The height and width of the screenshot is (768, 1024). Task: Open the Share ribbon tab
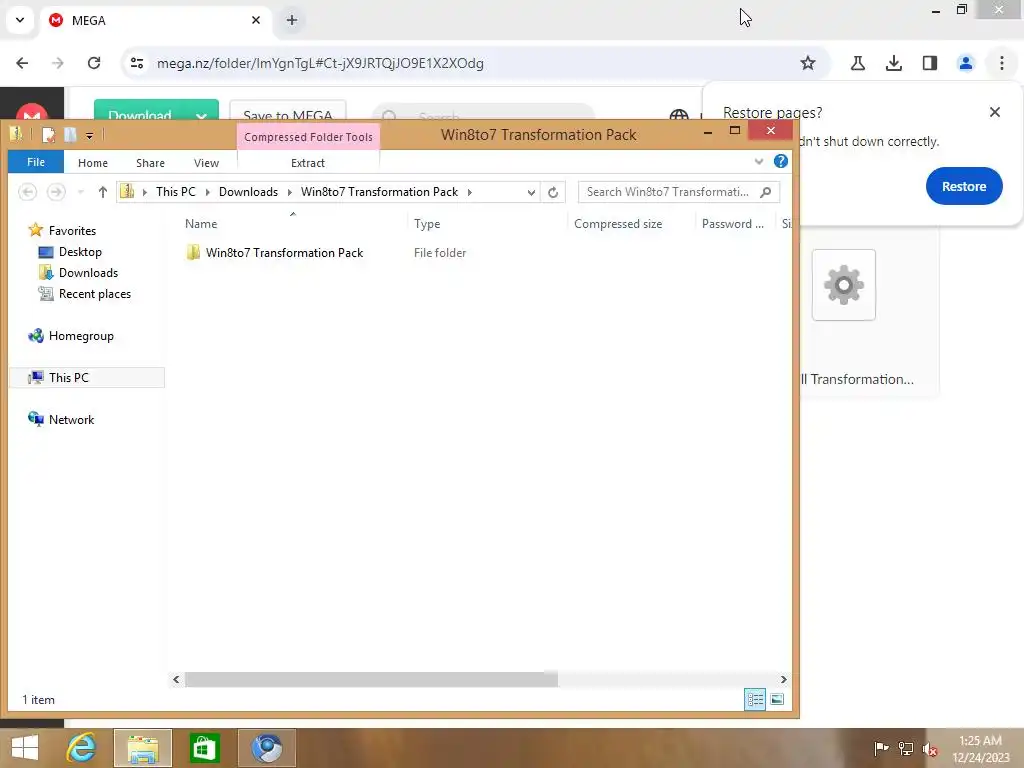(150, 163)
